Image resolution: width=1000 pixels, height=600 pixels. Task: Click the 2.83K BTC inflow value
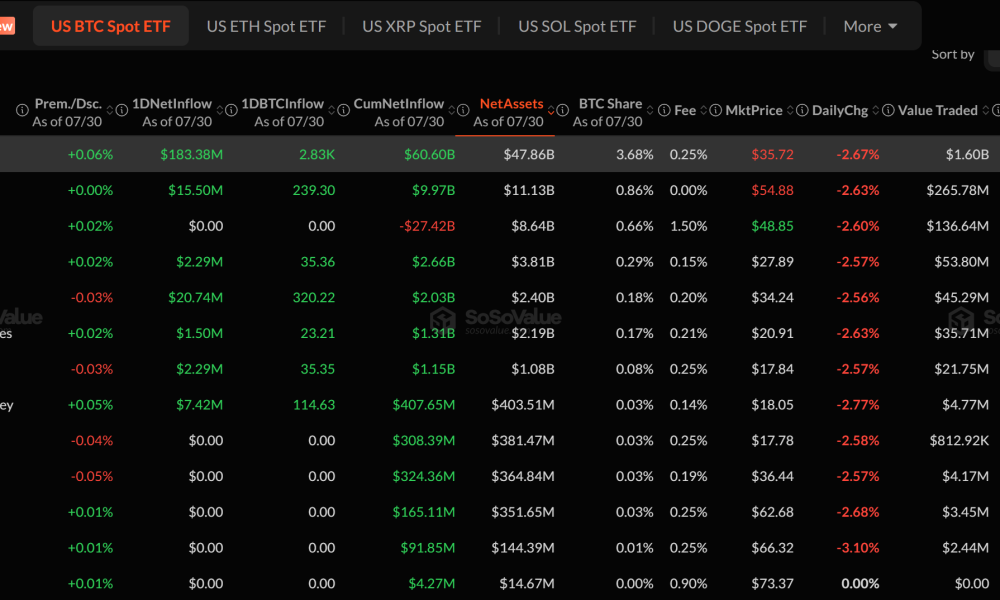coord(317,154)
